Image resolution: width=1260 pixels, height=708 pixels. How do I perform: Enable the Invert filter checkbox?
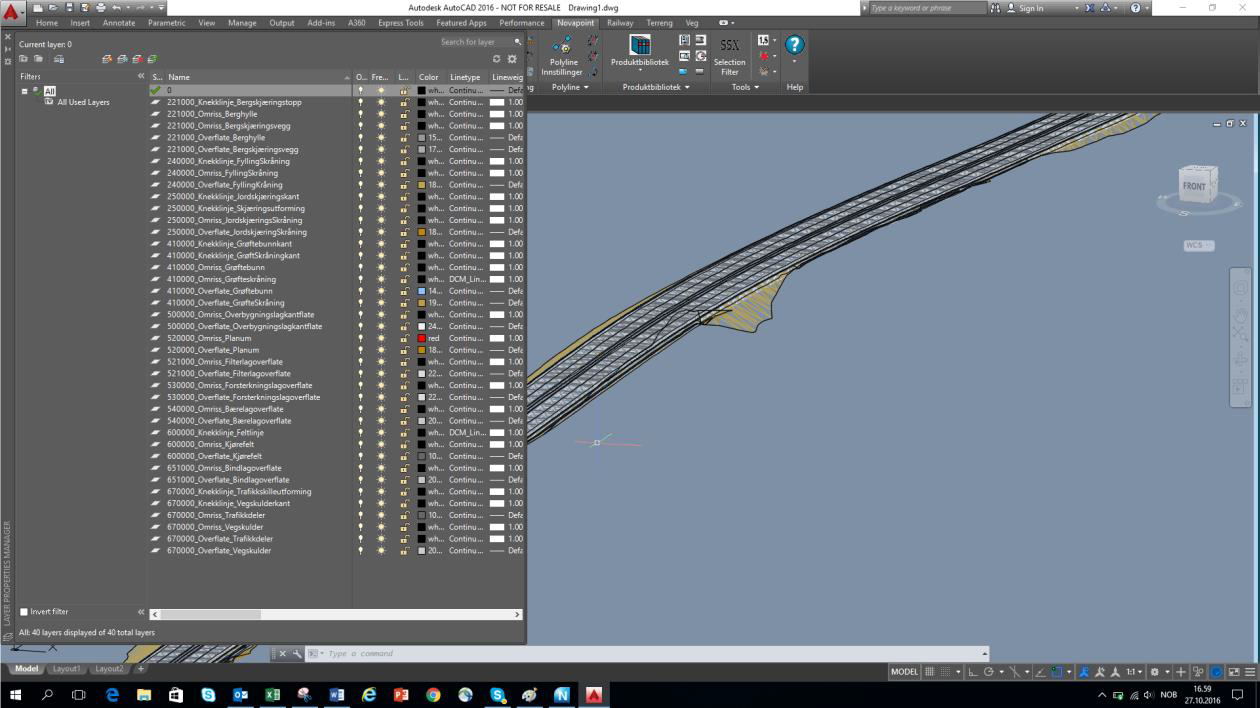[x=24, y=612]
